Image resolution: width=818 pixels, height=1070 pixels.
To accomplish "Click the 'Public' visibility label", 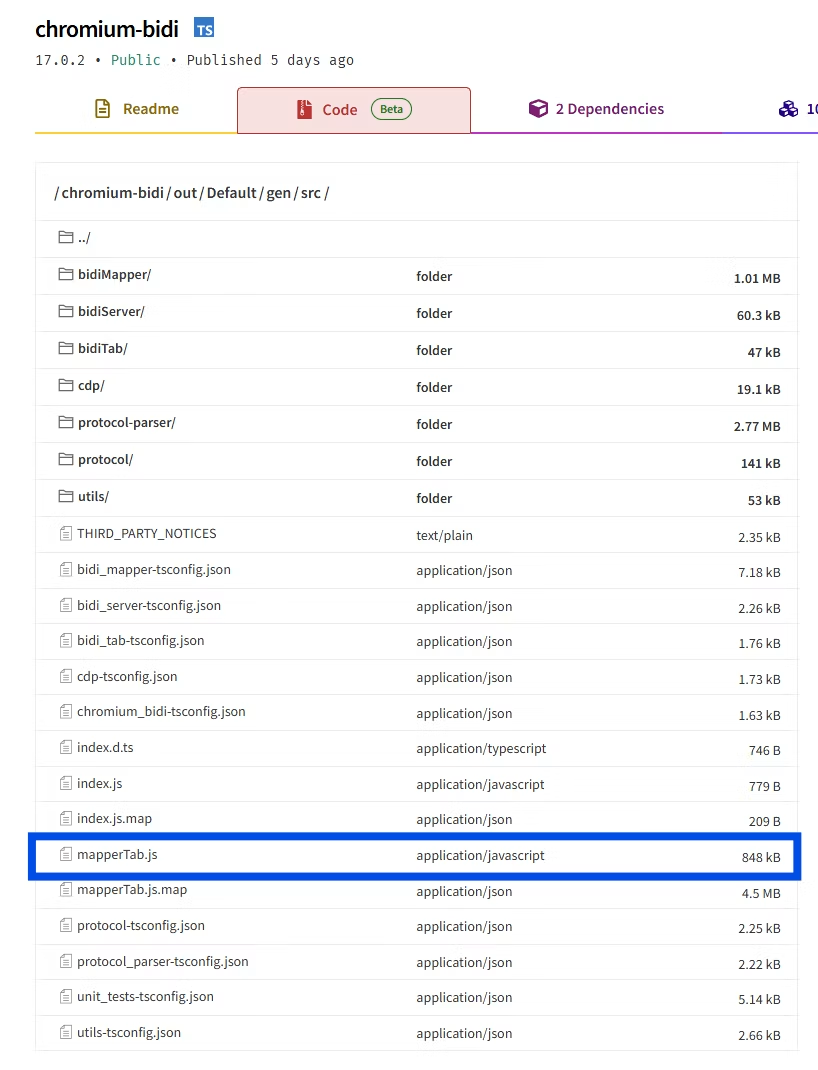I will [136, 60].
